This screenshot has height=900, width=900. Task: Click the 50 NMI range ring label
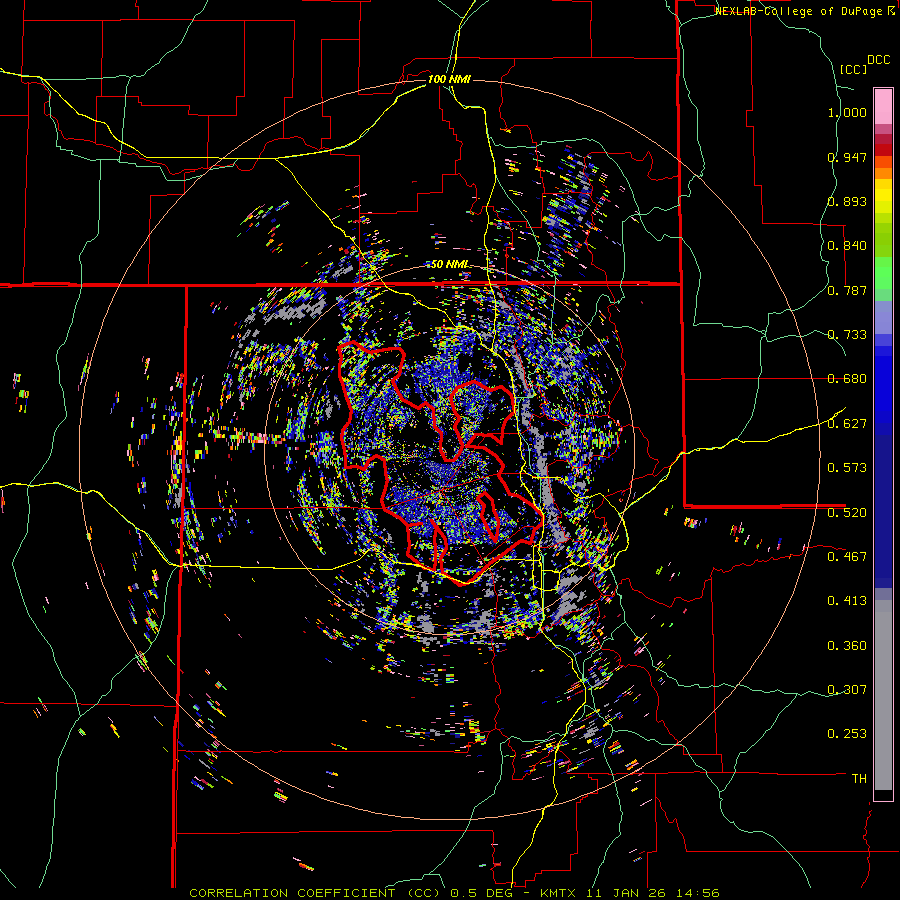(450, 265)
